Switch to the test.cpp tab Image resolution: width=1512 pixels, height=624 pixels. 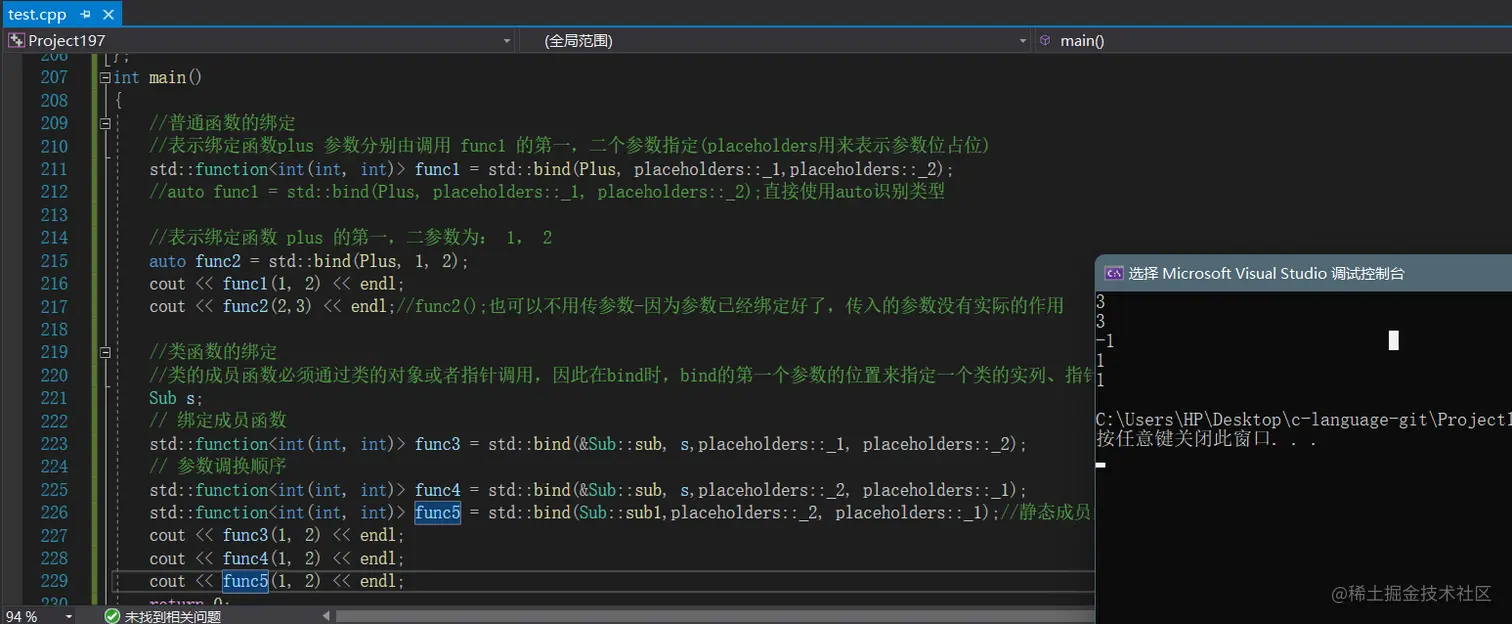37,14
